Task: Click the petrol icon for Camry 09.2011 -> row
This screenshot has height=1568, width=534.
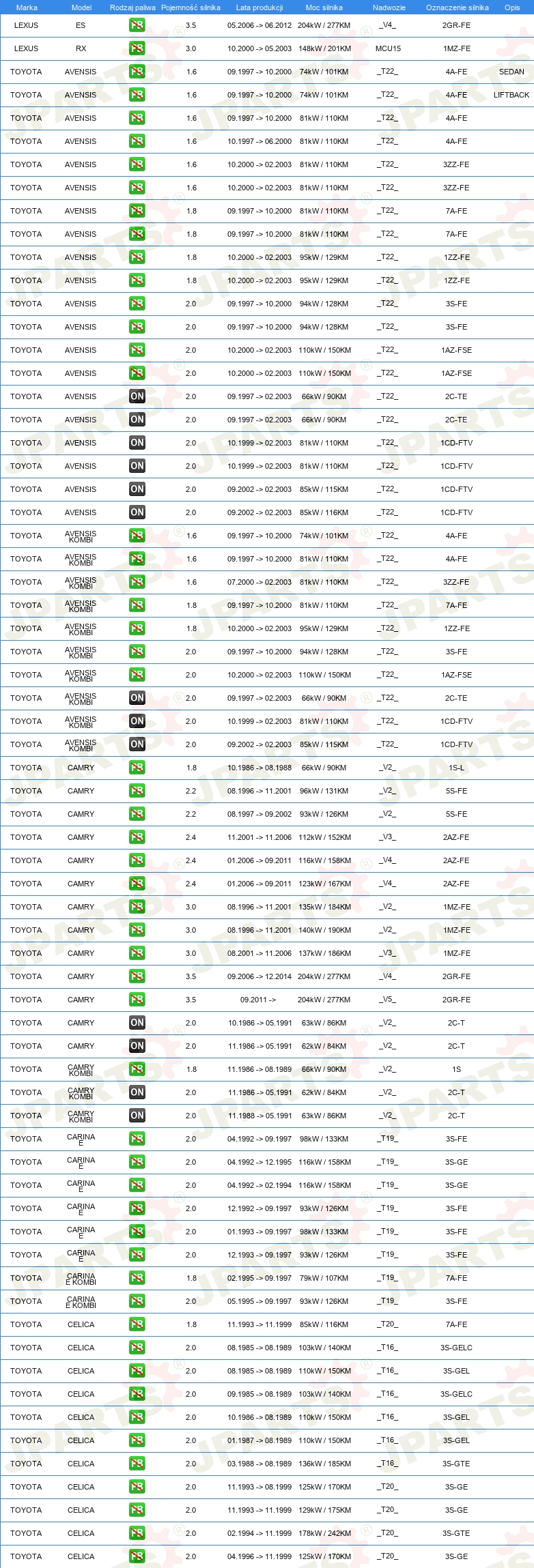Action: point(137,1000)
